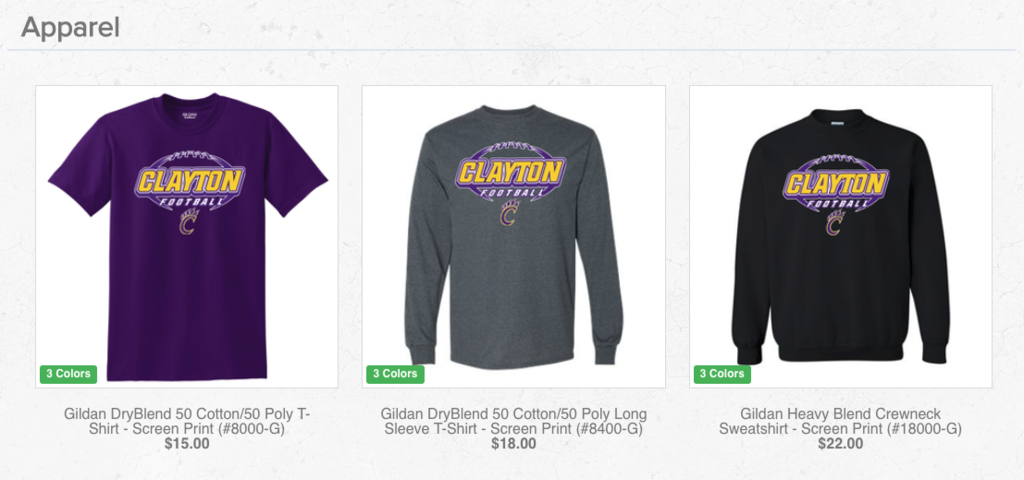This screenshot has height=480, width=1024.
Task: Click the paw C emblem on black sweatshirt
Action: coord(835,223)
